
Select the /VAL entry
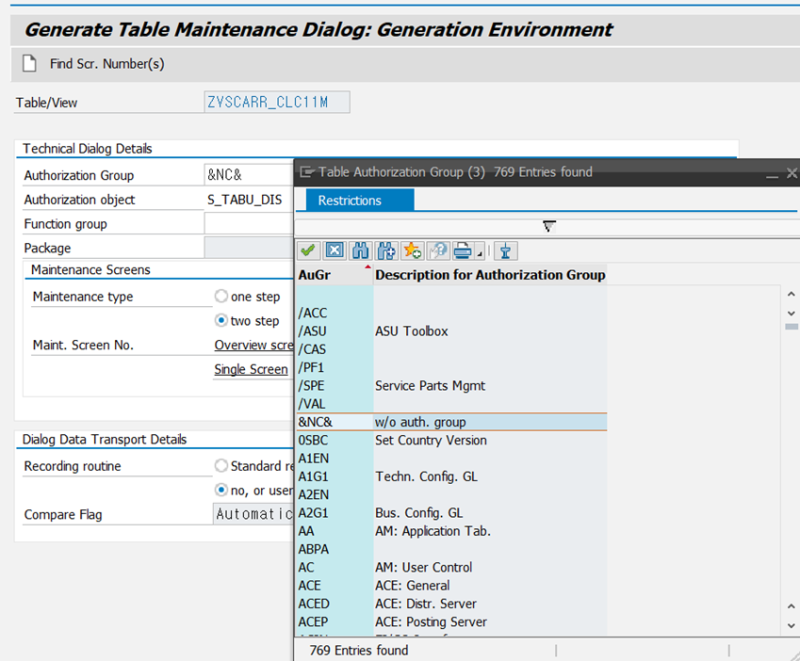tap(452, 404)
